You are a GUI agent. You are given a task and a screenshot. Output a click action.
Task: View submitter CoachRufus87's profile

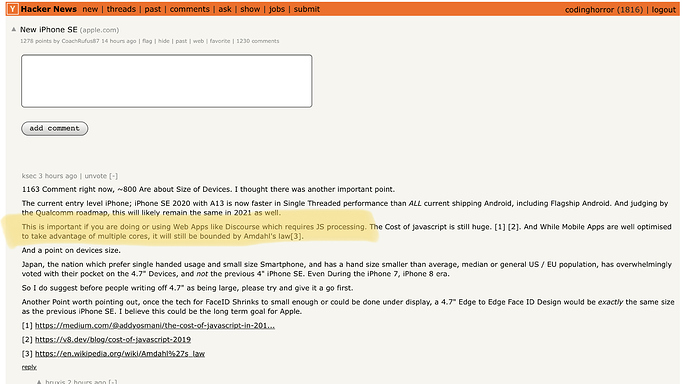pyautogui.click(x=81, y=41)
